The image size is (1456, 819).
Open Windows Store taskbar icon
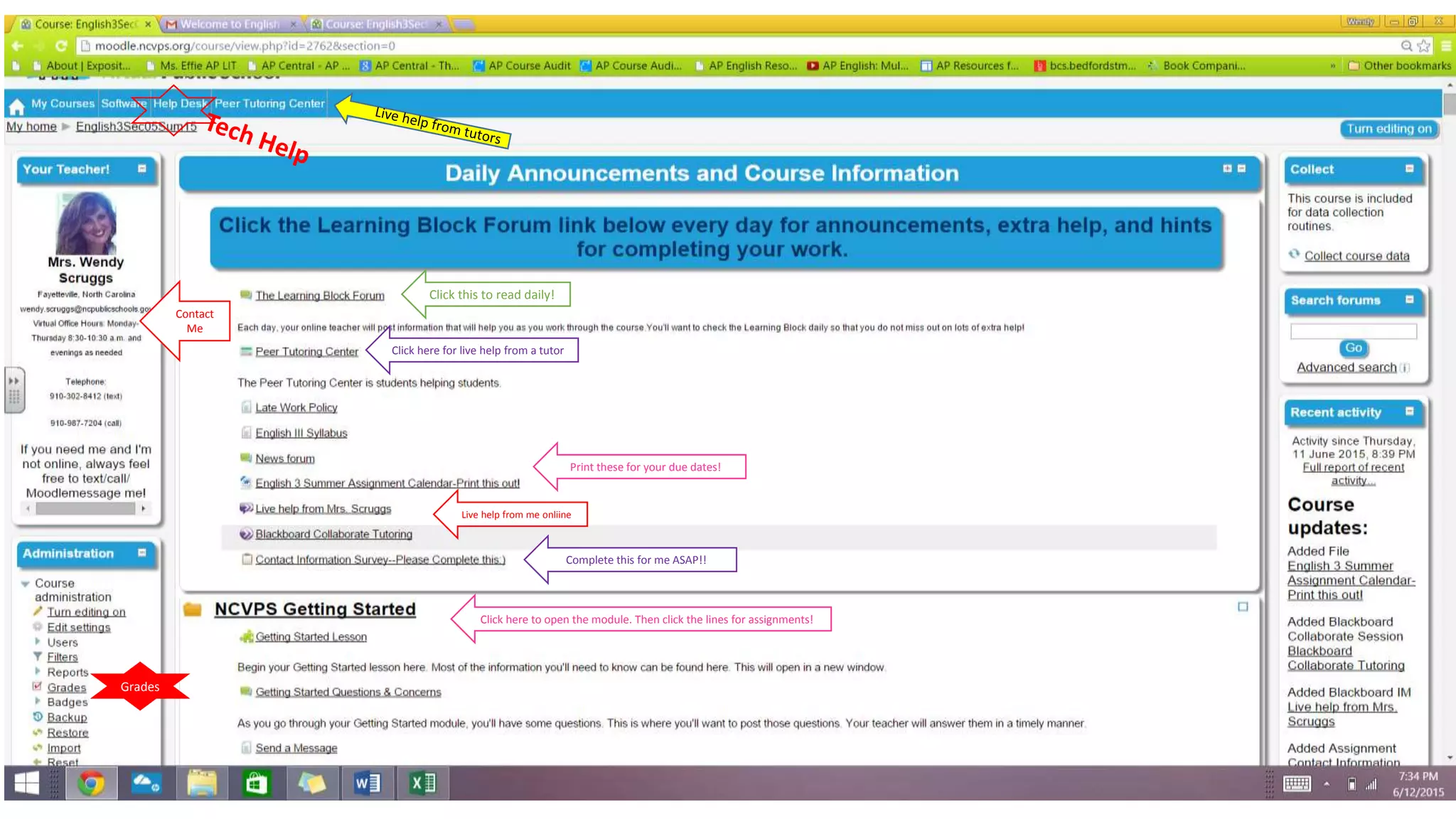point(257,783)
